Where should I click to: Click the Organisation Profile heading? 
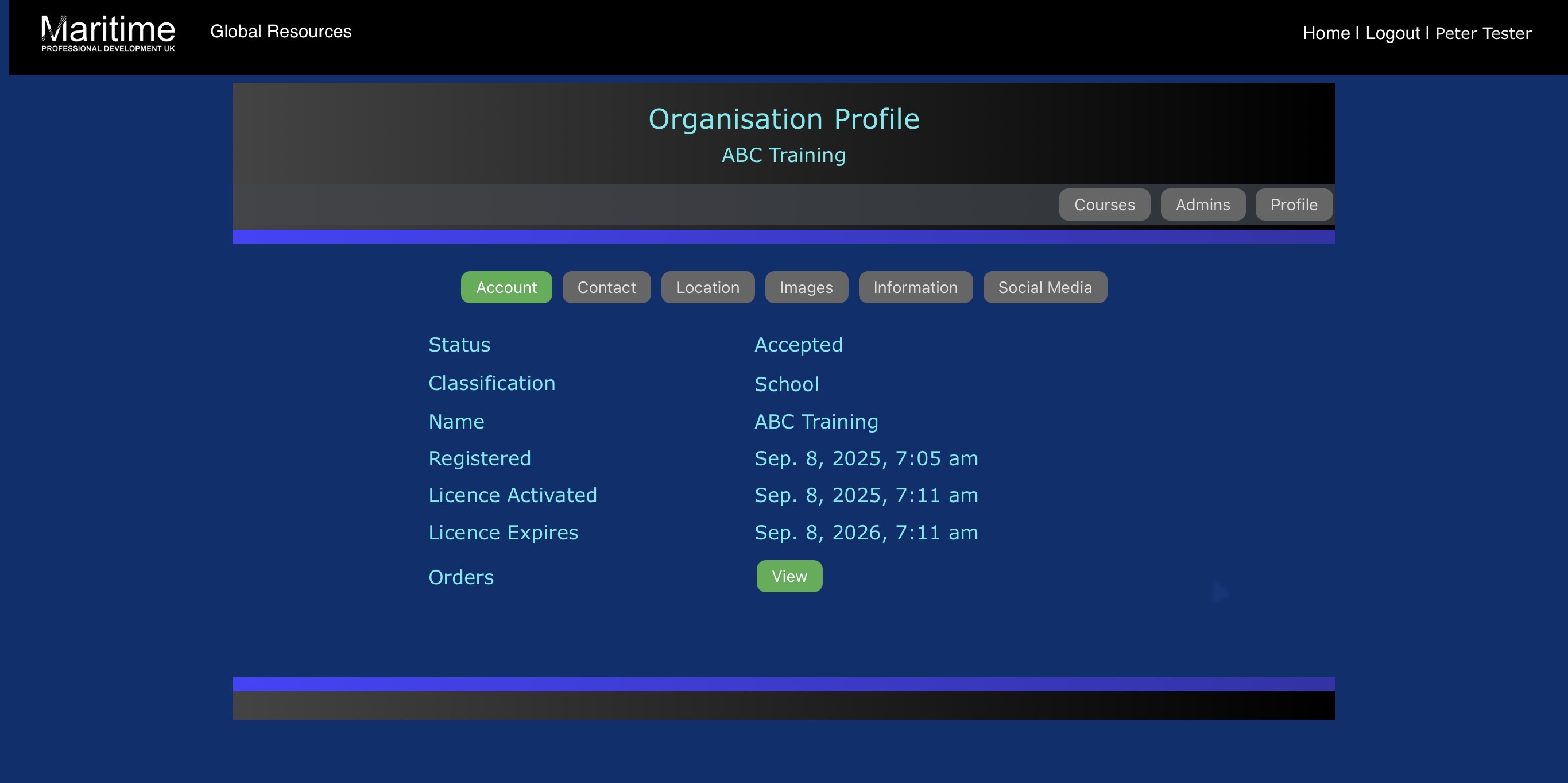(783, 119)
